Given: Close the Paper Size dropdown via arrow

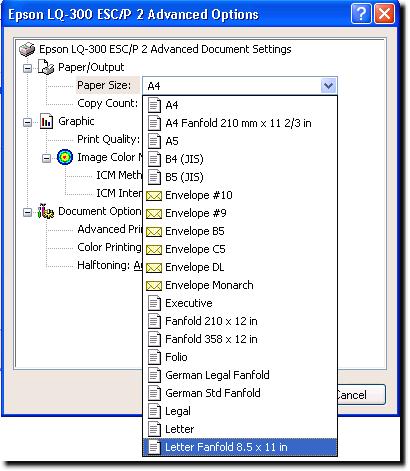Looking at the screenshot, I should [328, 86].
